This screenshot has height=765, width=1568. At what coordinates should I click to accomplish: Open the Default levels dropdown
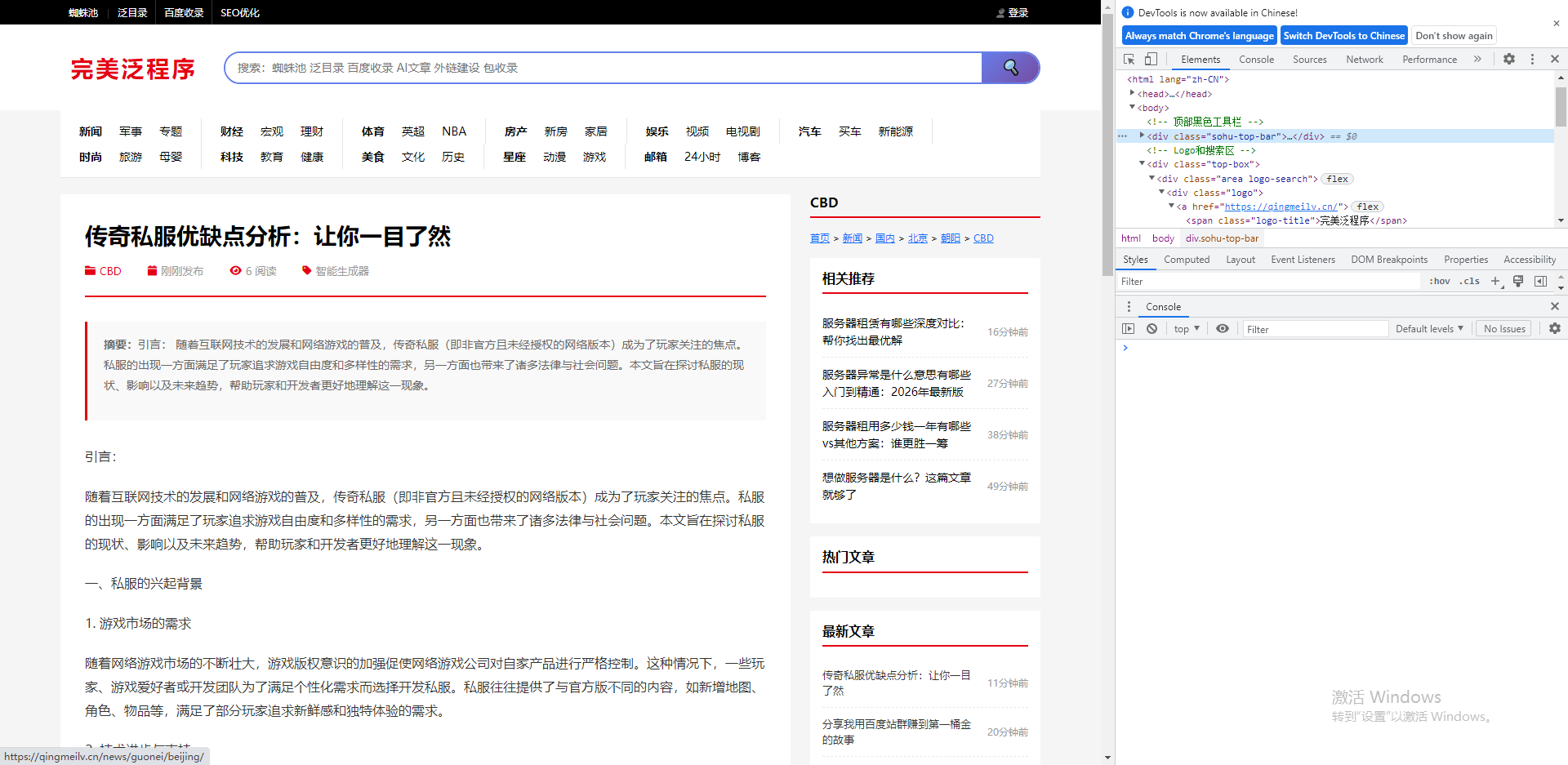pos(1429,329)
